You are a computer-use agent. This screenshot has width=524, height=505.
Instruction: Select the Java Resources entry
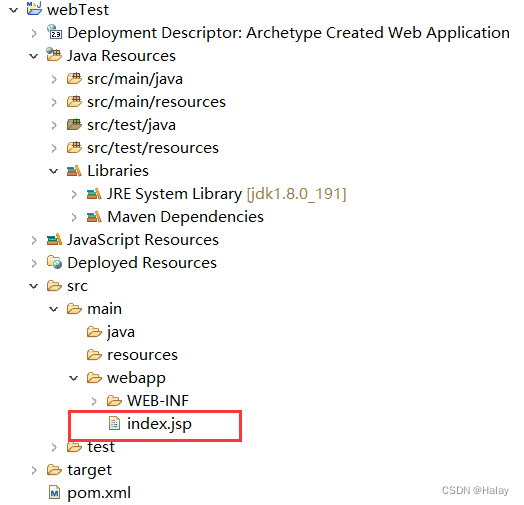(121, 56)
